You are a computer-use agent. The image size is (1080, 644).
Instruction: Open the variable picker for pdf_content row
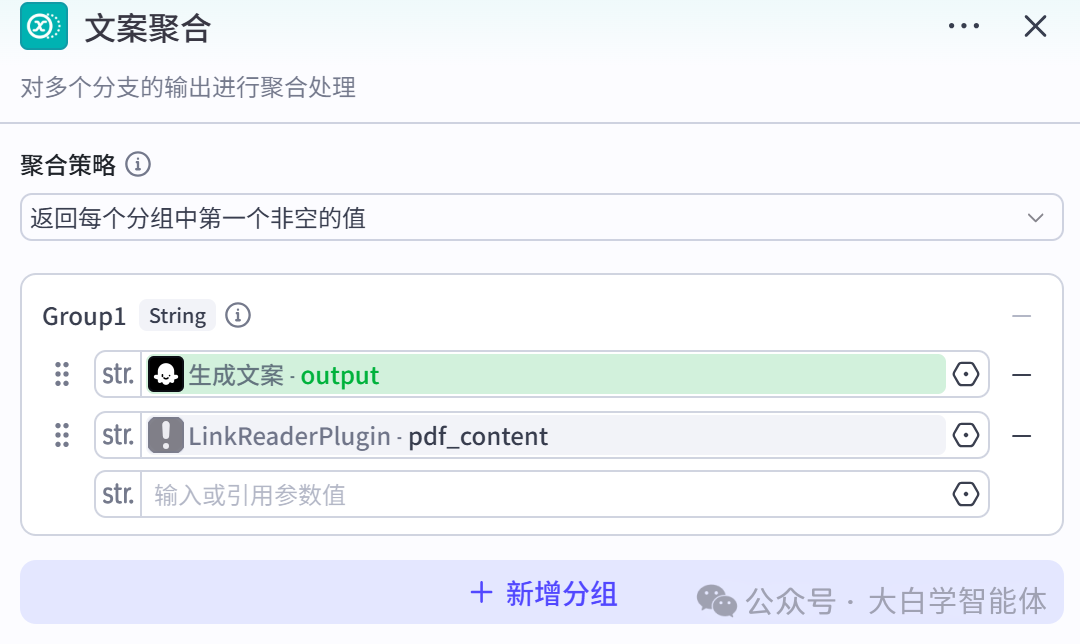tap(964, 435)
